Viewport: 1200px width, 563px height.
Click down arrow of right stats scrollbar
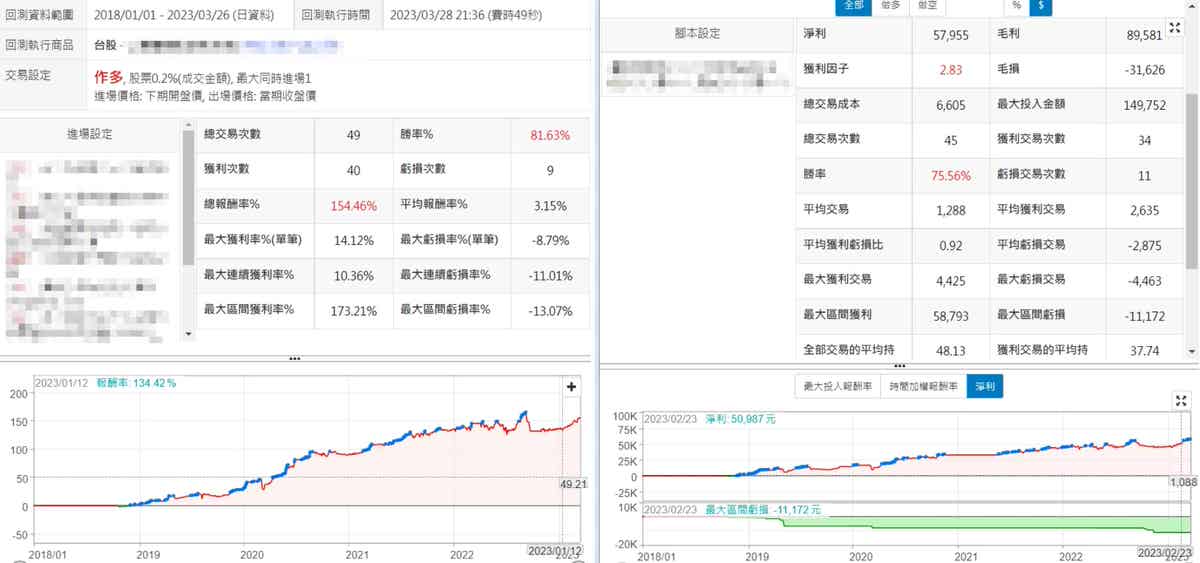tap(1191, 351)
